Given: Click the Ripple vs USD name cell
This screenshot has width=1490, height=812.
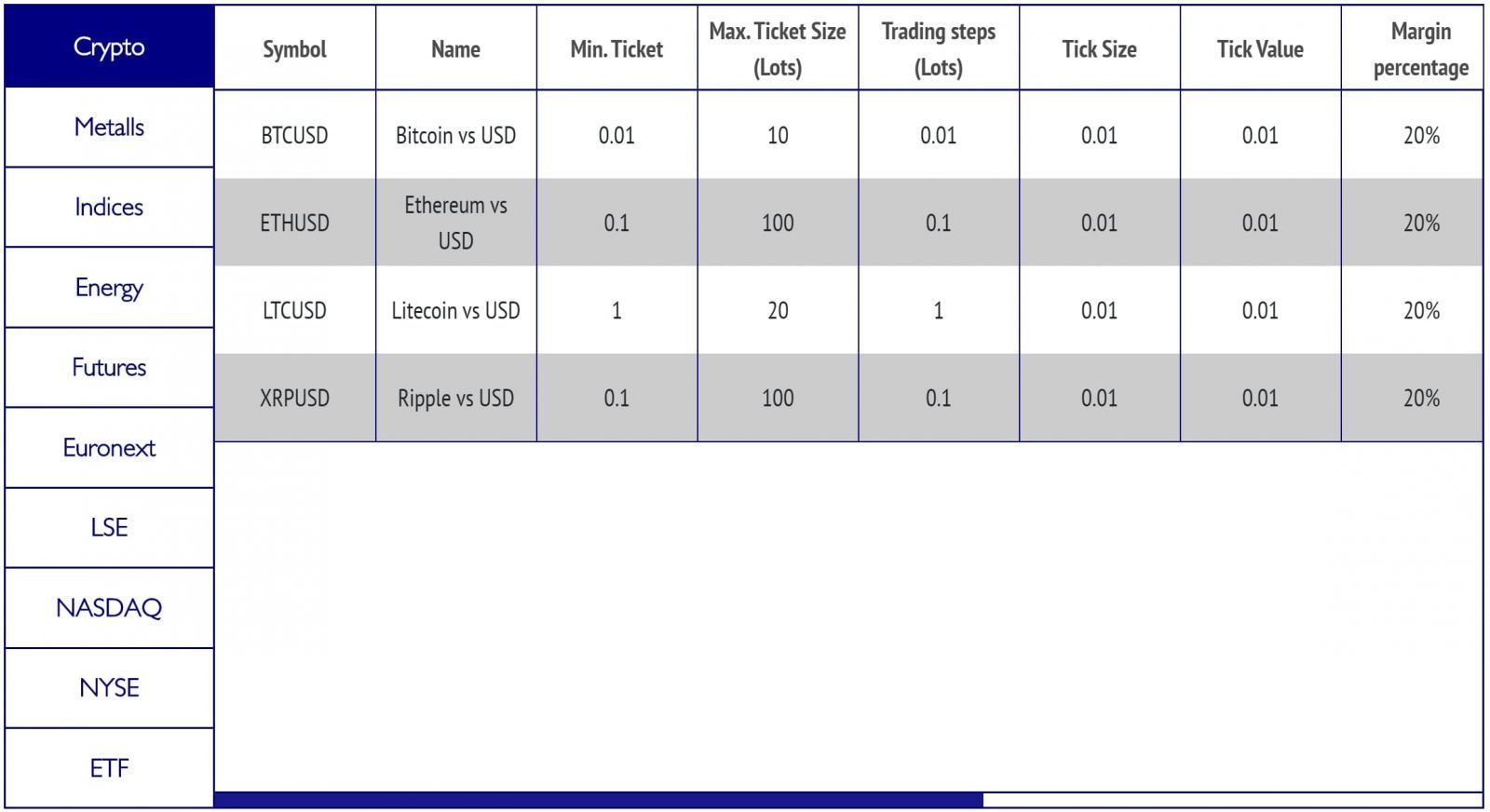Looking at the screenshot, I should click(455, 398).
